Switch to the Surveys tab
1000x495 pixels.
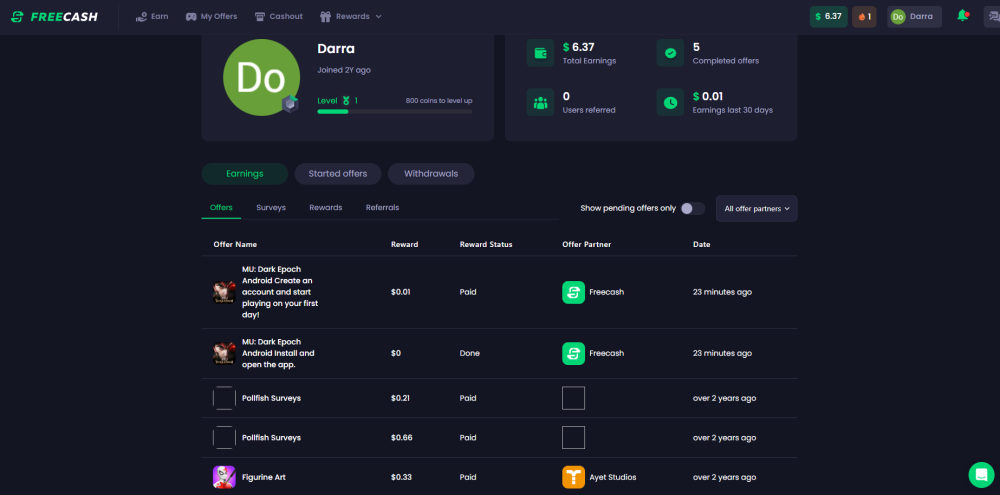click(x=271, y=208)
